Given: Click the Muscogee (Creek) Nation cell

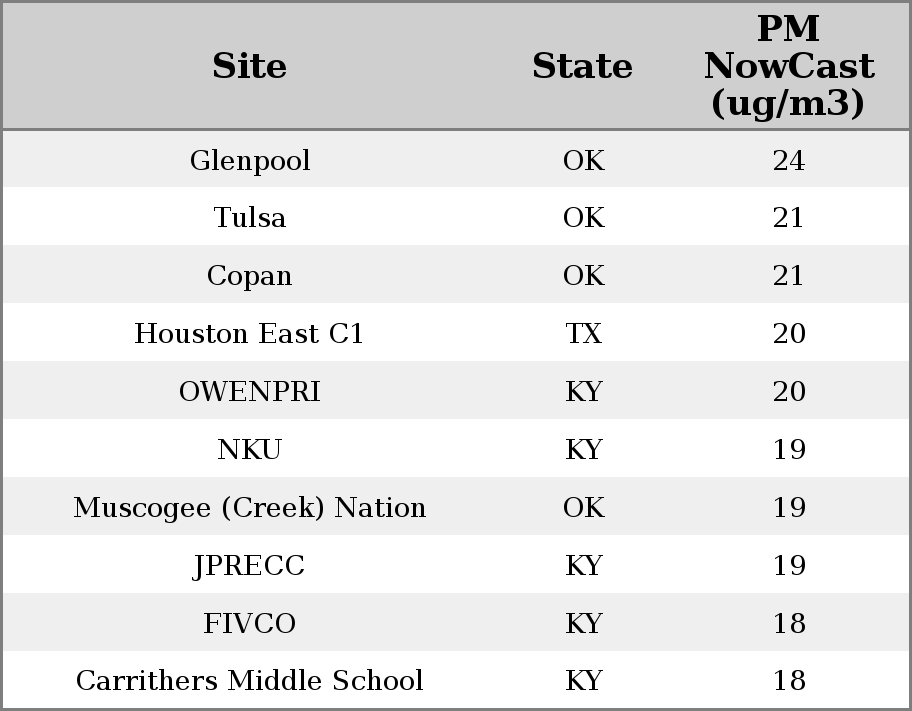Looking at the screenshot, I should tap(250, 508).
